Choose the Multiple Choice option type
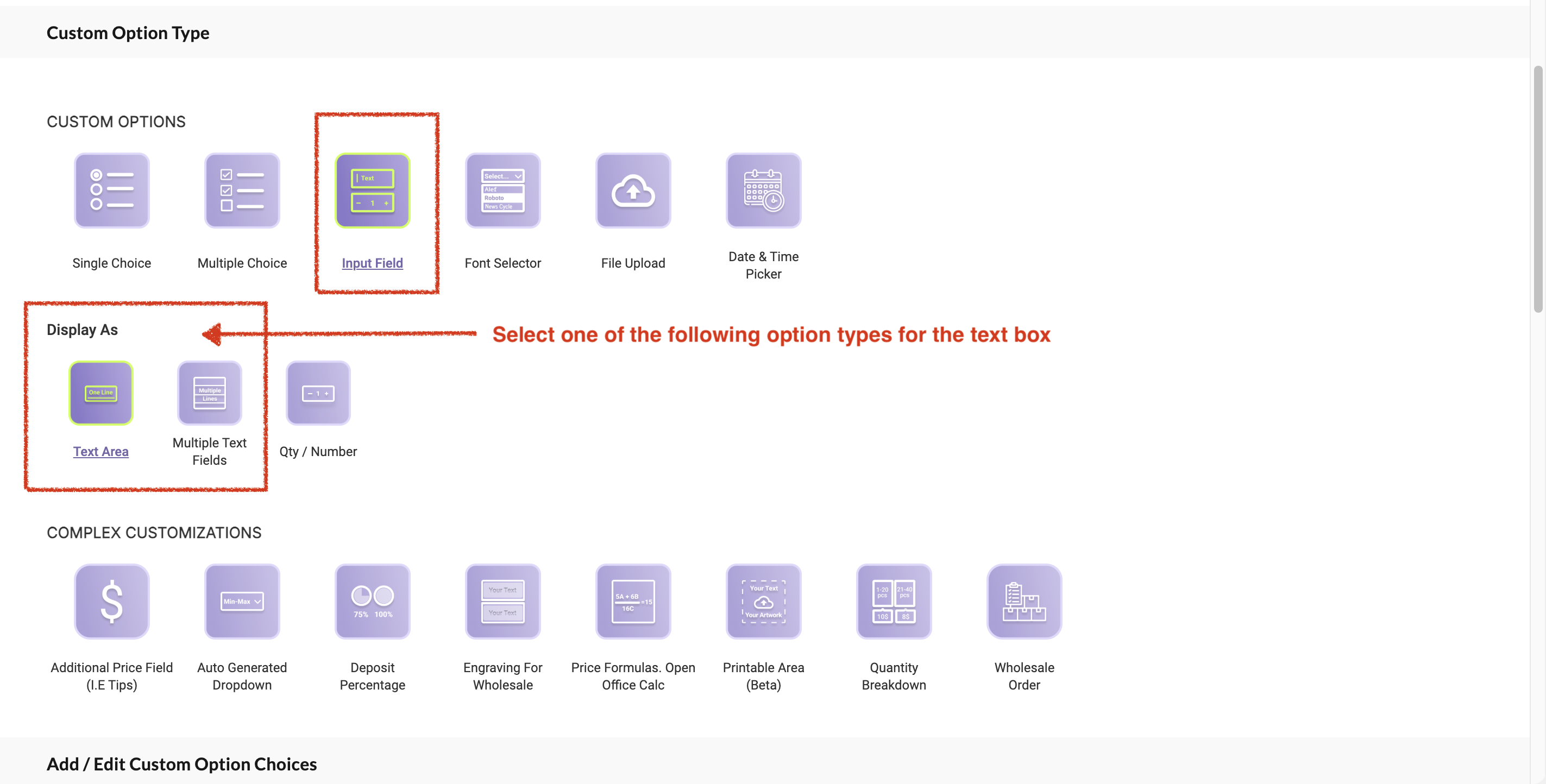Image resolution: width=1546 pixels, height=784 pixels. (242, 191)
